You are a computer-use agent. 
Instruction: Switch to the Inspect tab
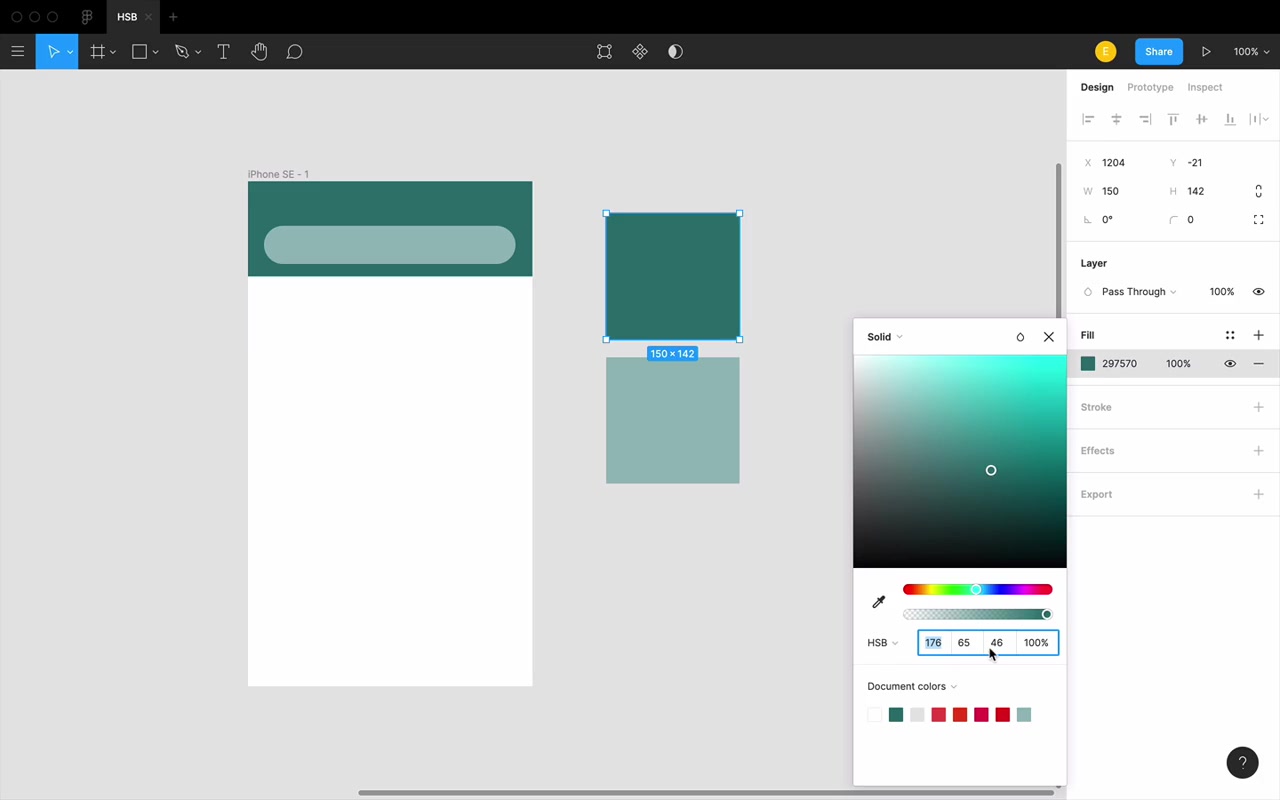tap(1205, 87)
